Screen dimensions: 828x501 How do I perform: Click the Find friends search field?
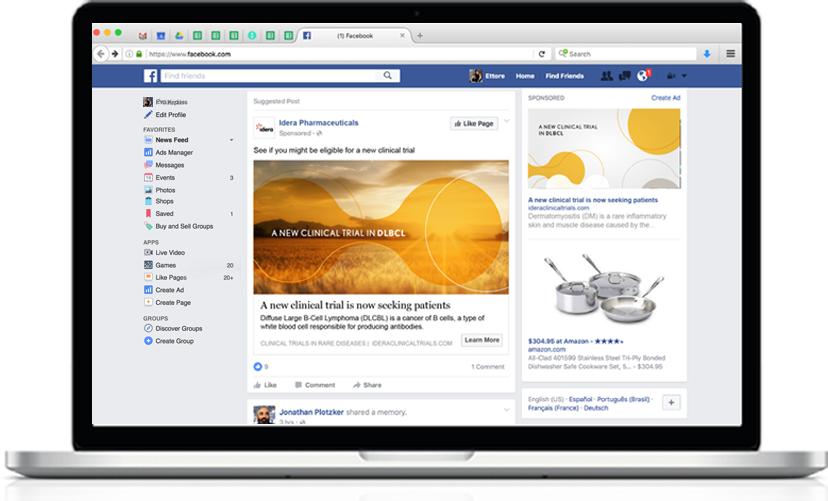click(270, 76)
